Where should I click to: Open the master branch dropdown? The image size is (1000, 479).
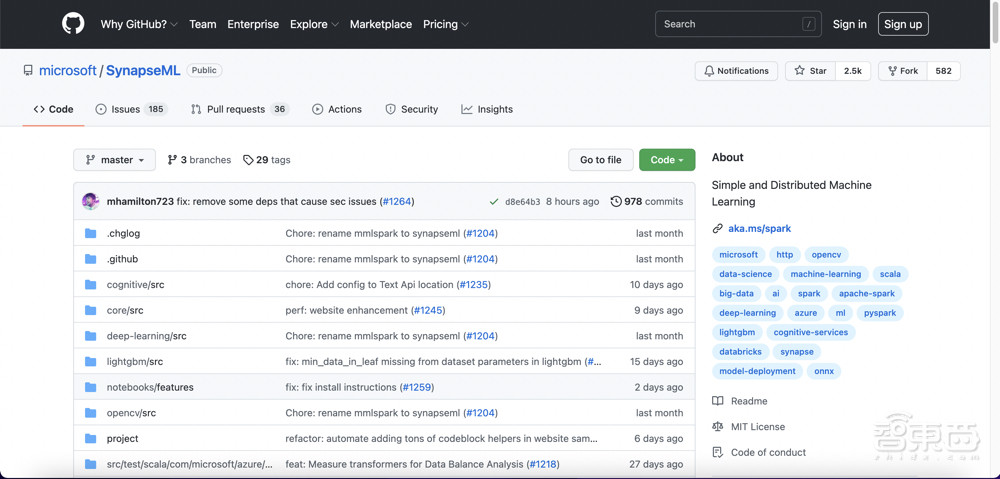(x=115, y=160)
